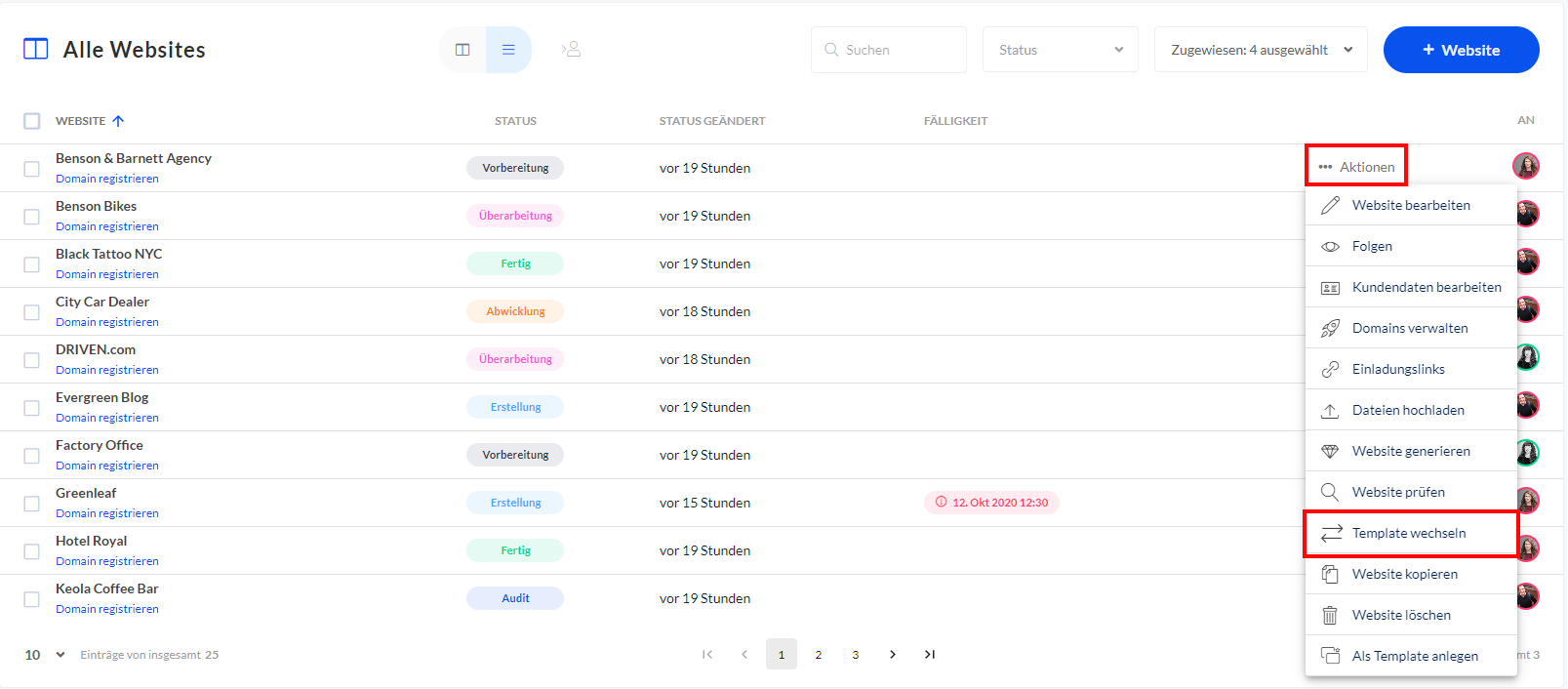Choose Website kopieren menu entry
This screenshot has height=689, width=1568.
[x=1411, y=574]
